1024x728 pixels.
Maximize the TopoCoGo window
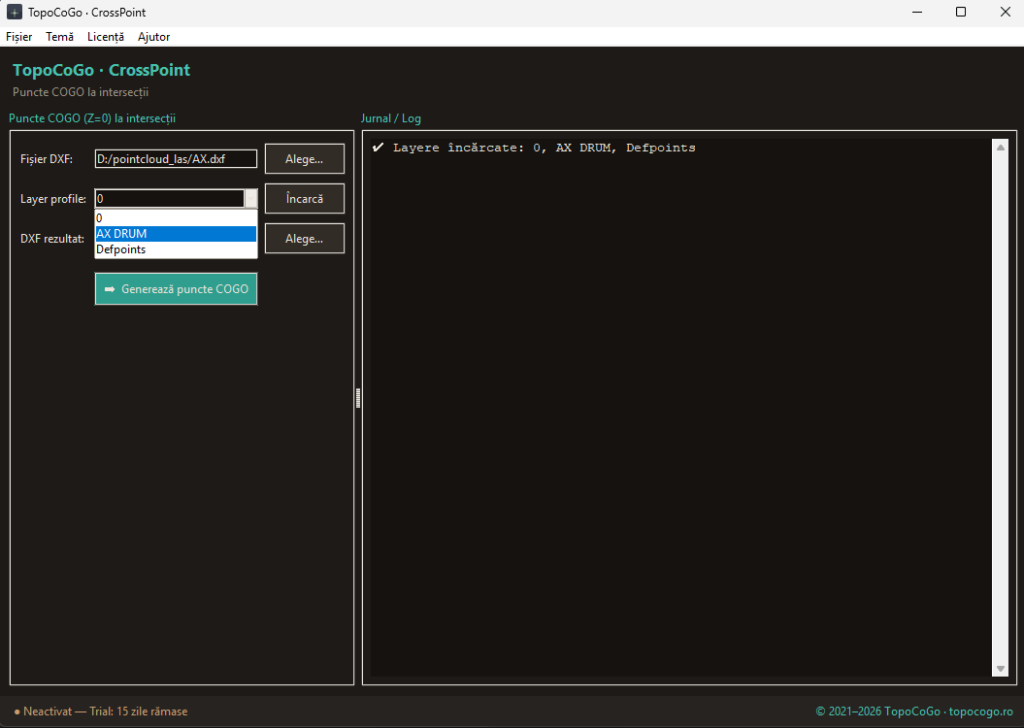click(x=961, y=12)
